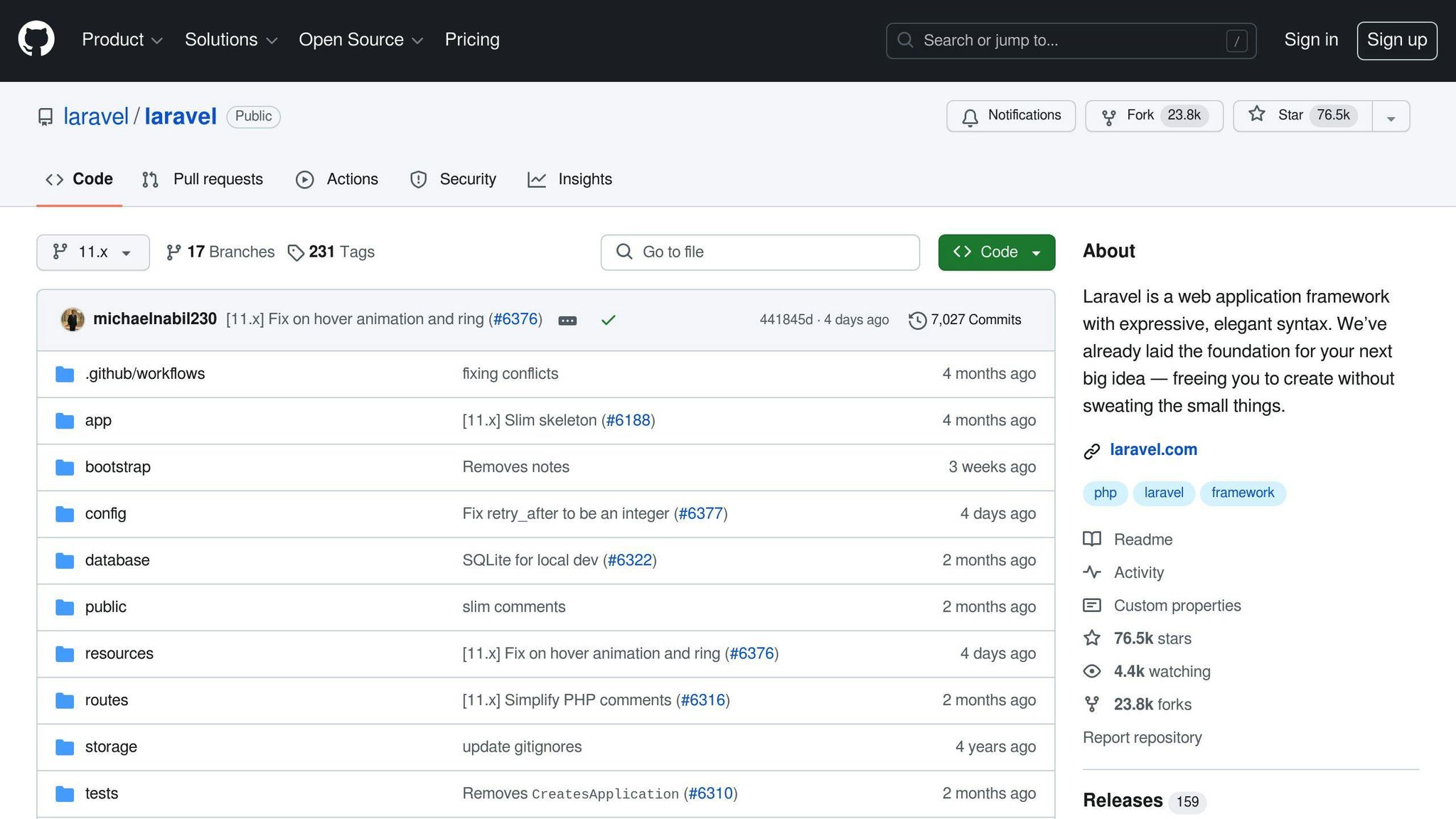Select the php topic tag
This screenshot has height=819, width=1456.
click(x=1105, y=493)
